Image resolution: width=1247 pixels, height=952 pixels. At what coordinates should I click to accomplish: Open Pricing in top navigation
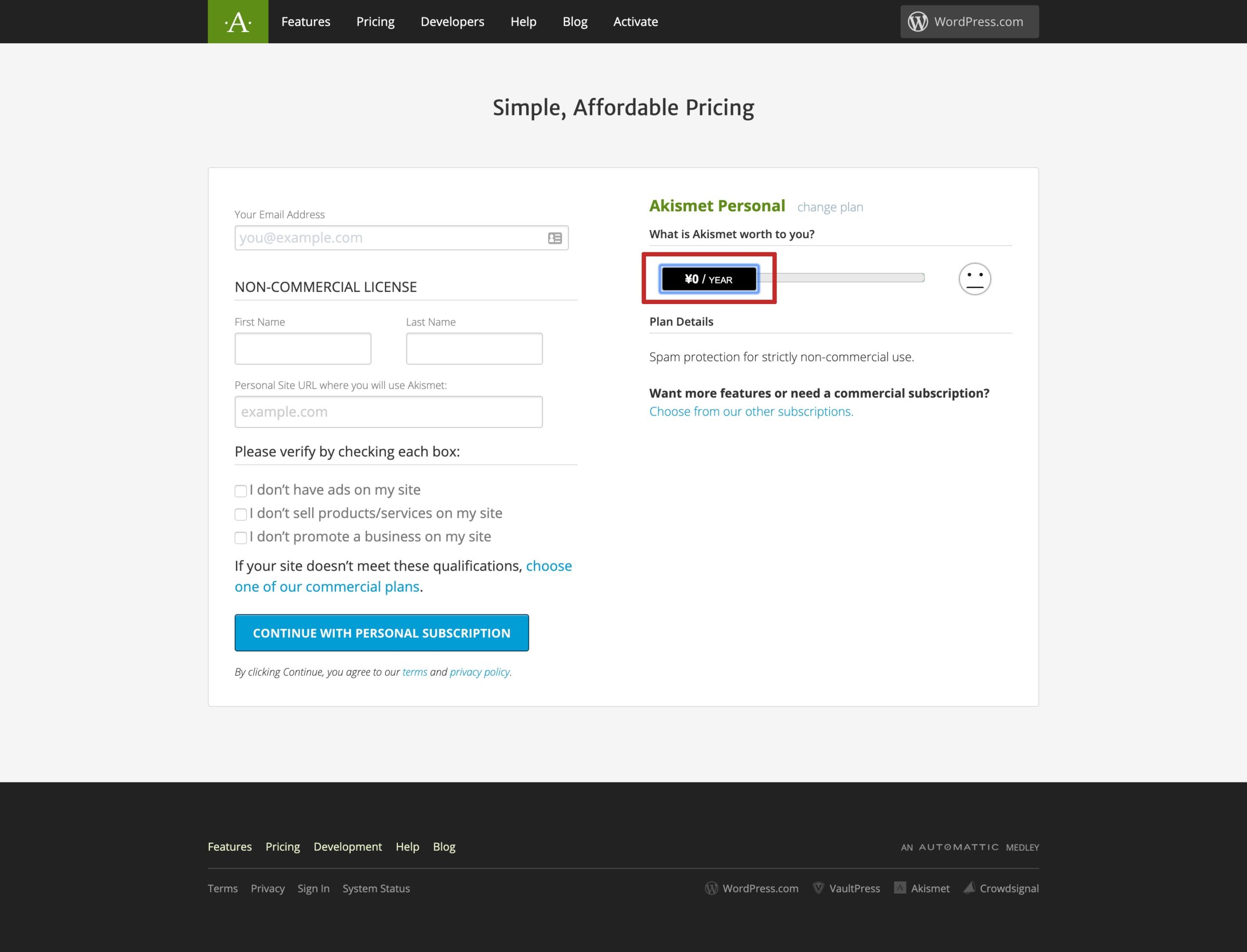[x=375, y=21]
